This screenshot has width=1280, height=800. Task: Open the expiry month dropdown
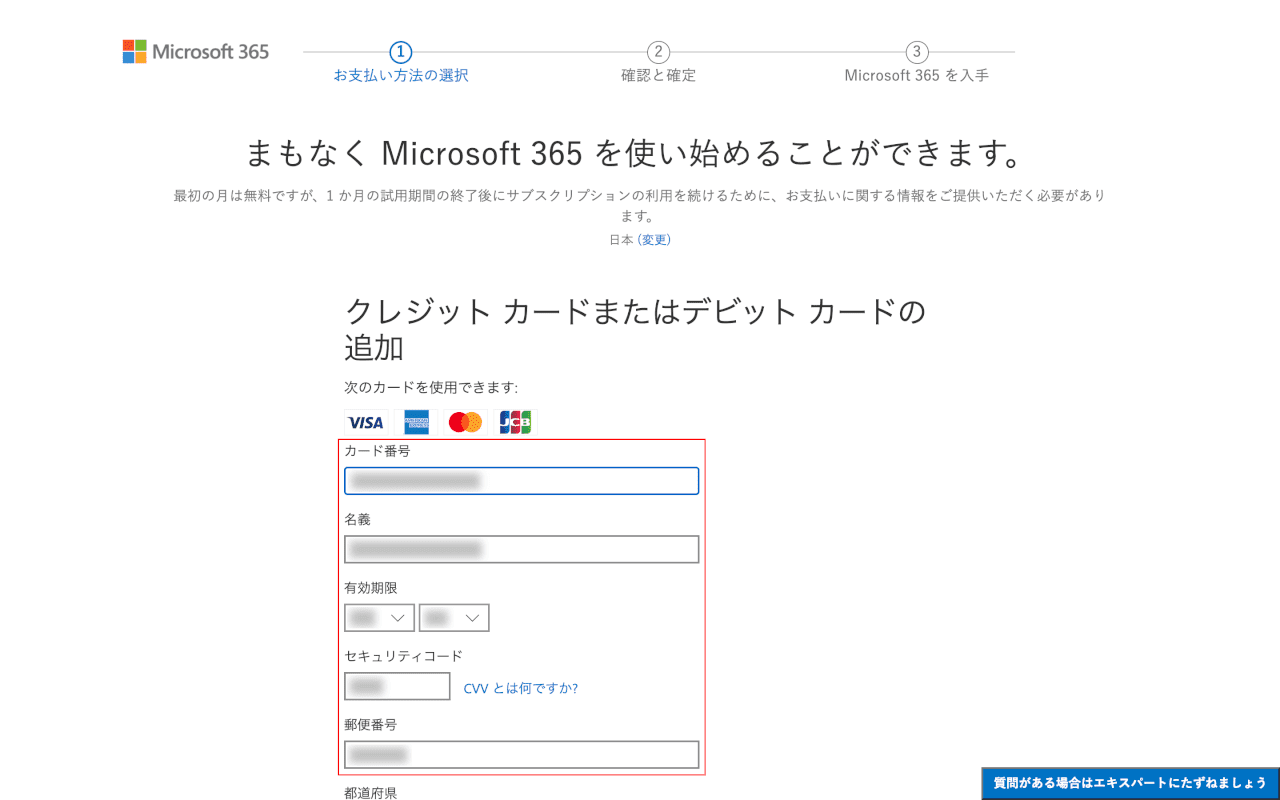click(379, 618)
